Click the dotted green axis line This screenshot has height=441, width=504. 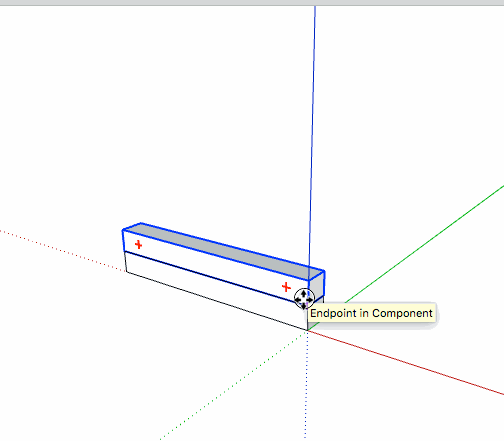point(233,385)
